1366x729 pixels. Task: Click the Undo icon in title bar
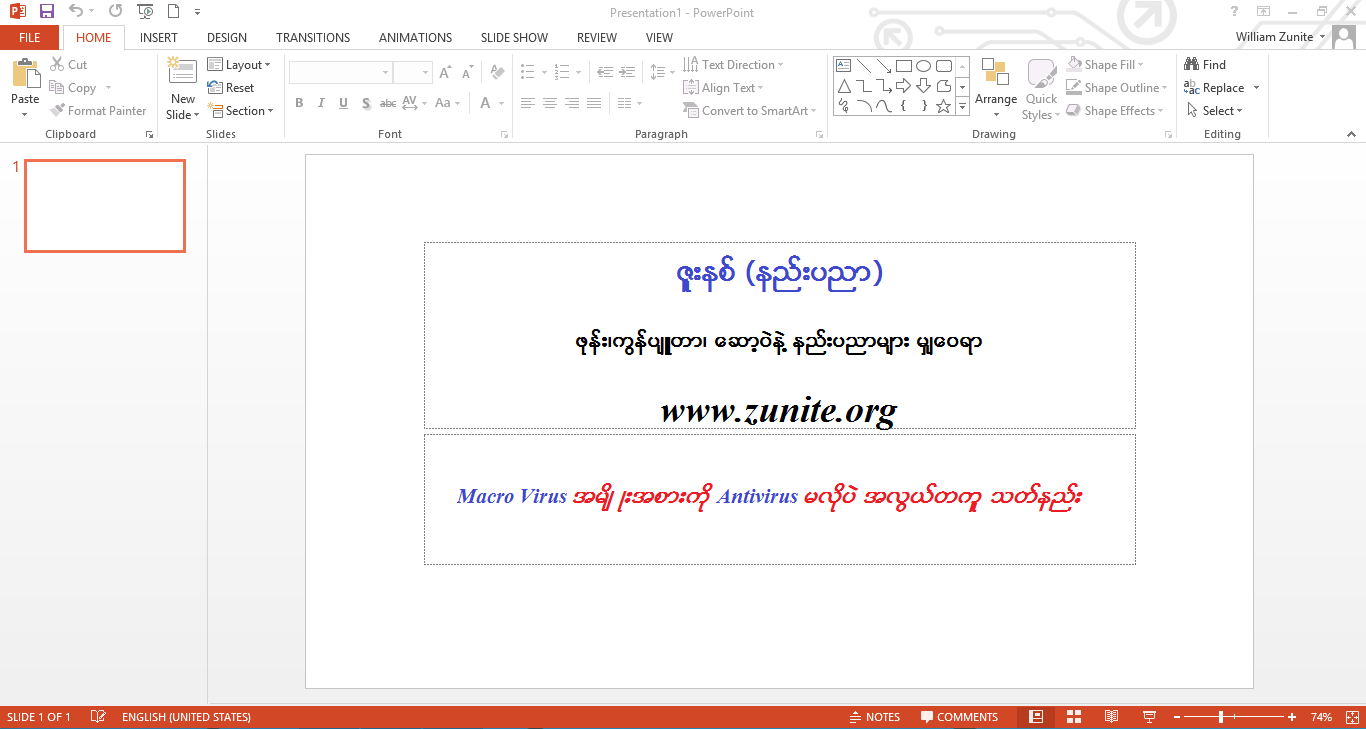tap(76, 12)
